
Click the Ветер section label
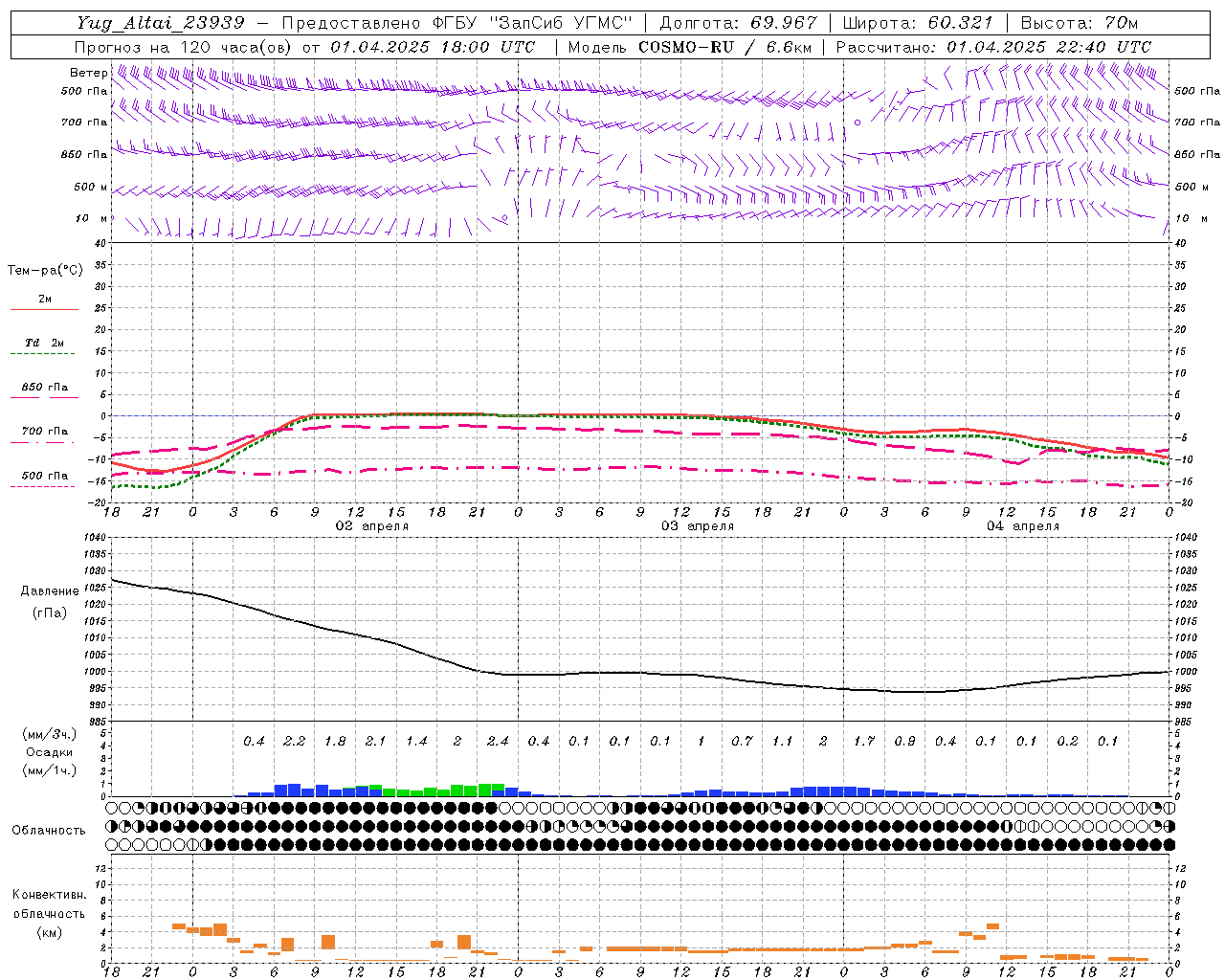pyautogui.click(x=89, y=73)
